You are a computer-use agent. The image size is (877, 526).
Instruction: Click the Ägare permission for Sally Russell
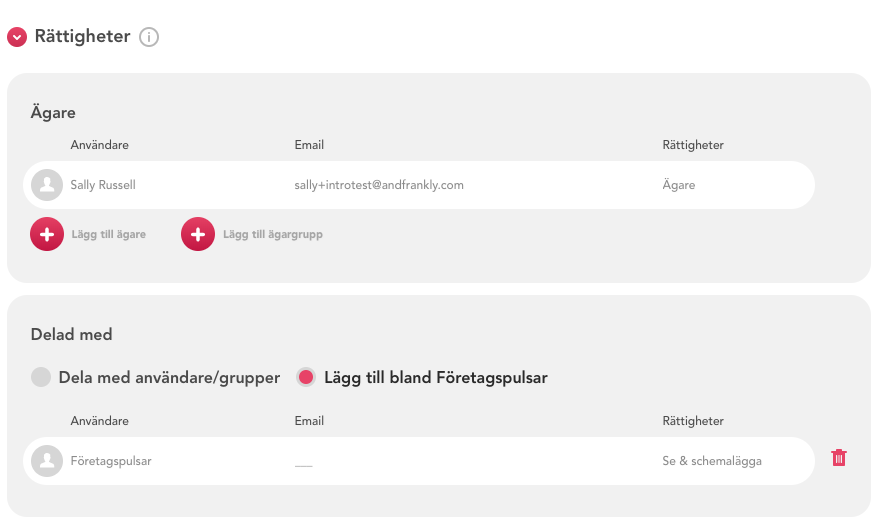[x=679, y=185]
